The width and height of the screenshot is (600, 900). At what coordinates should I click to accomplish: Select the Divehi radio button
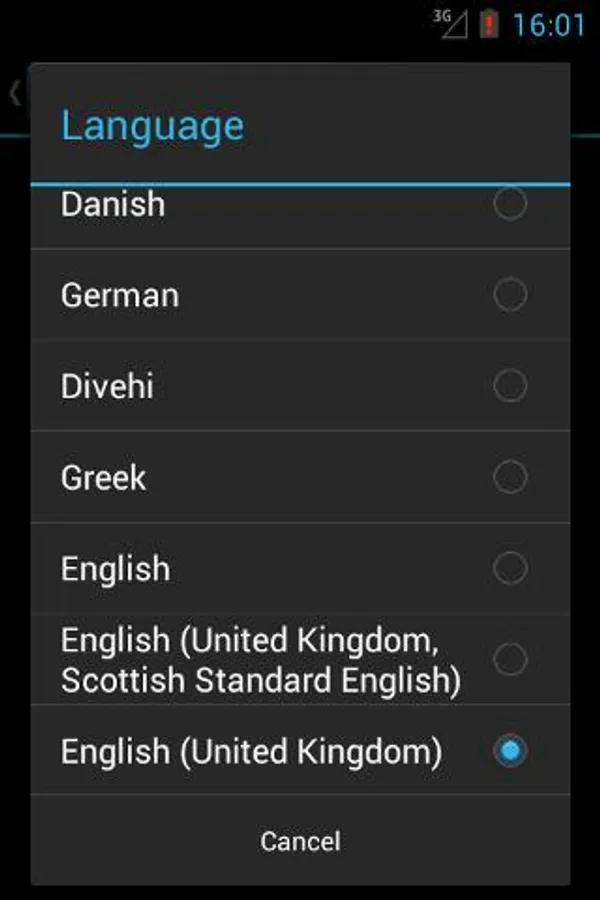[x=510, y=386]
